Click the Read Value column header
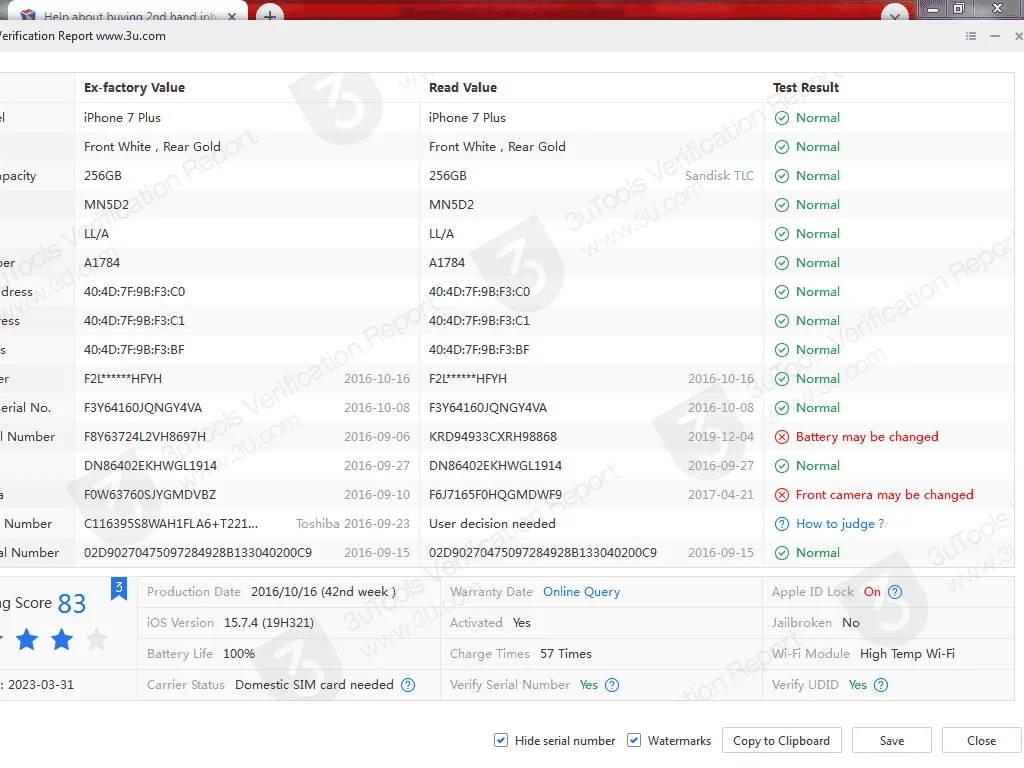 click(462, 88)
